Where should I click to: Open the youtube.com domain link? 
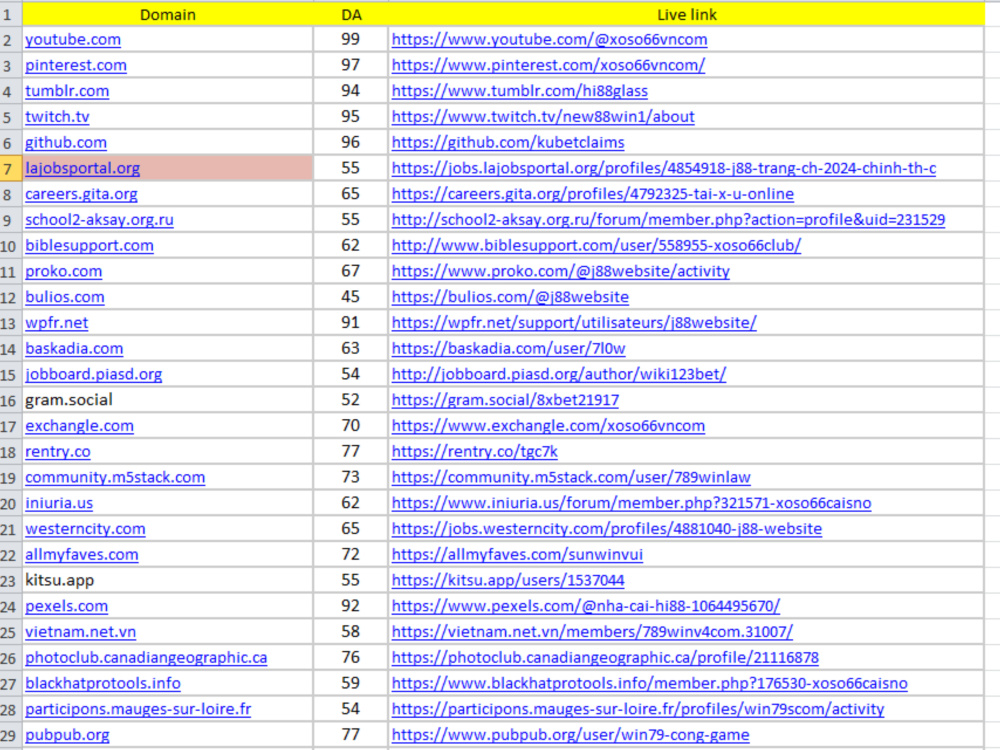point(73,40)
